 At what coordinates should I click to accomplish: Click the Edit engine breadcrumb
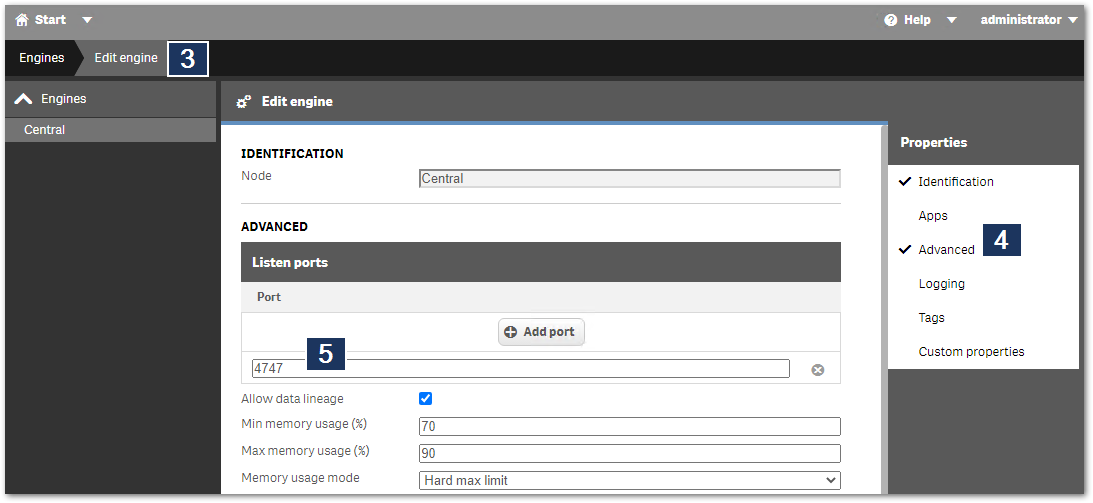[126, 58]
